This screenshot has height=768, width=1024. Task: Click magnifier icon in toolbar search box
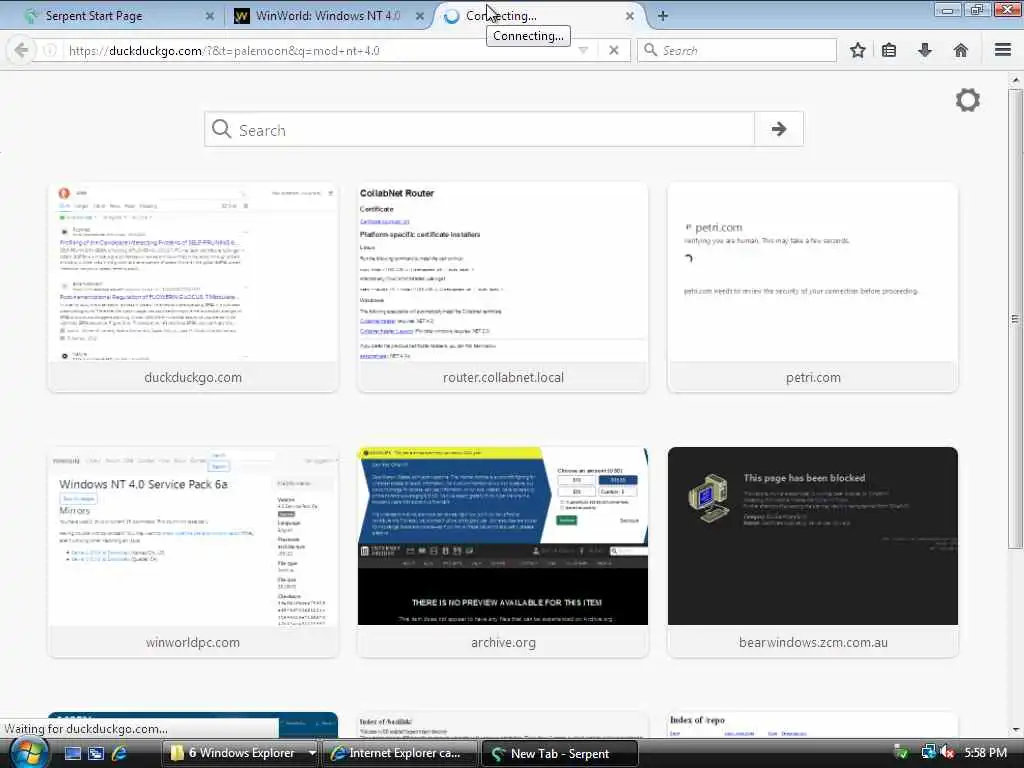pos(650,50)
